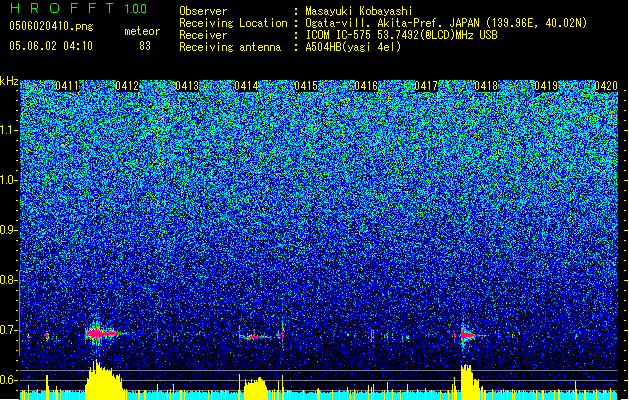Click the 0417 time marker
This screenshot has width=629, height=400.
426,86
